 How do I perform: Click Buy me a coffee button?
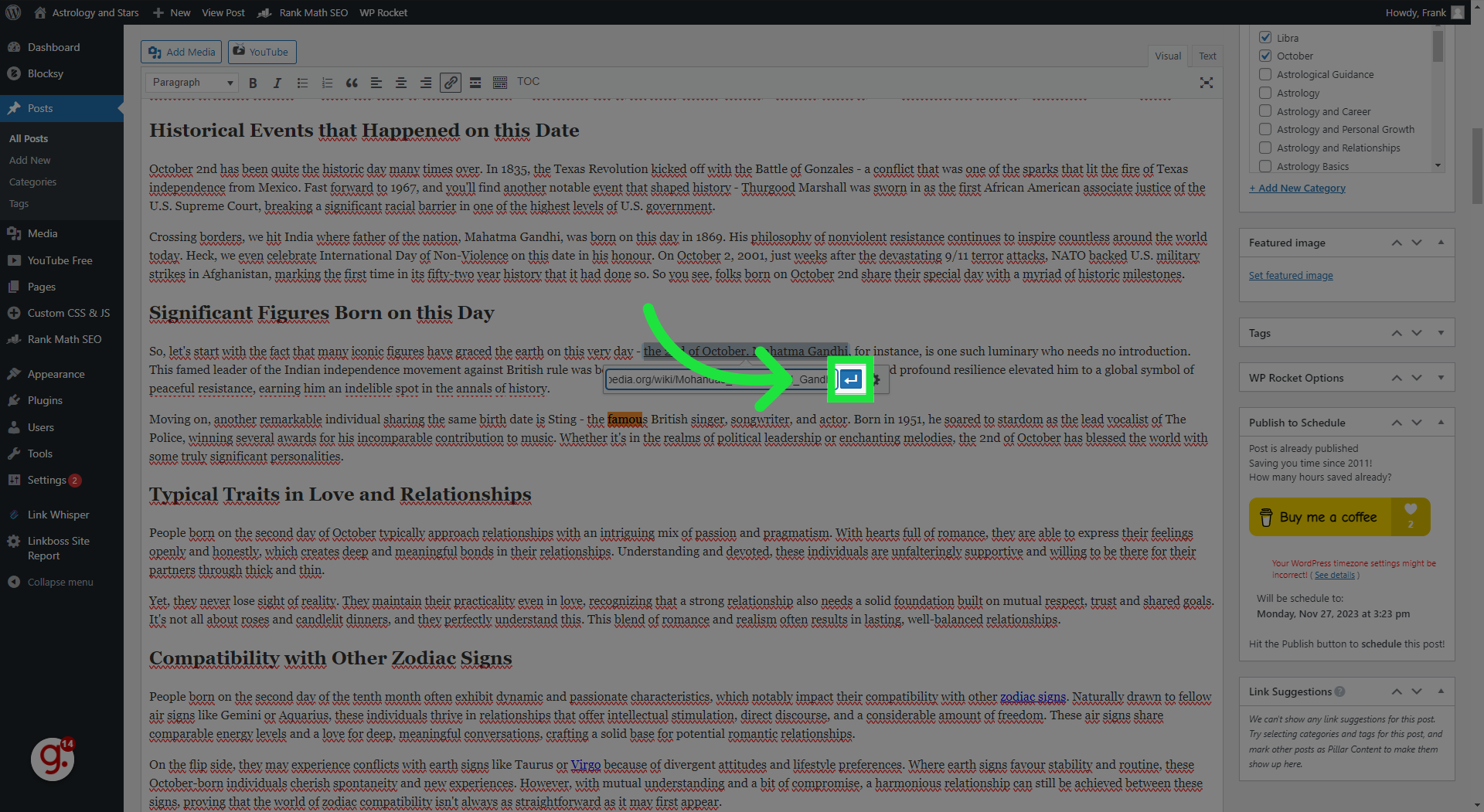pos(1339,517)
